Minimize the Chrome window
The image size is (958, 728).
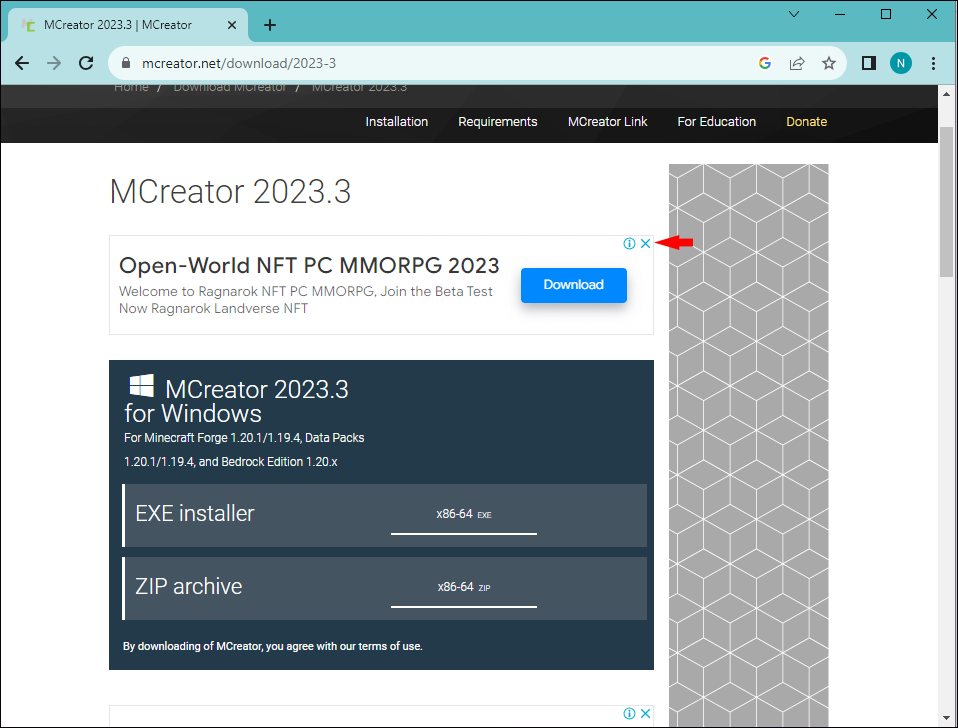pyautogui.click(x=840, y=14)
